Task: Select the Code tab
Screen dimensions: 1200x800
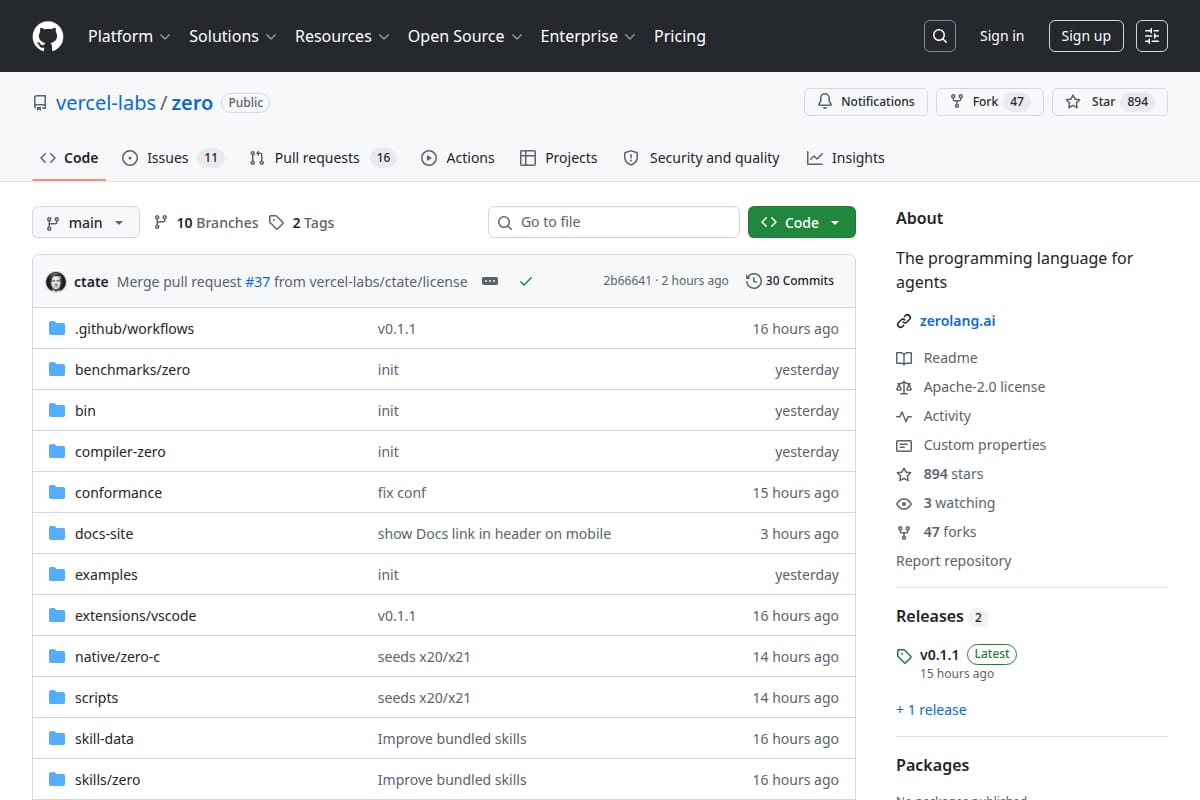Action: tap(69, 158)
